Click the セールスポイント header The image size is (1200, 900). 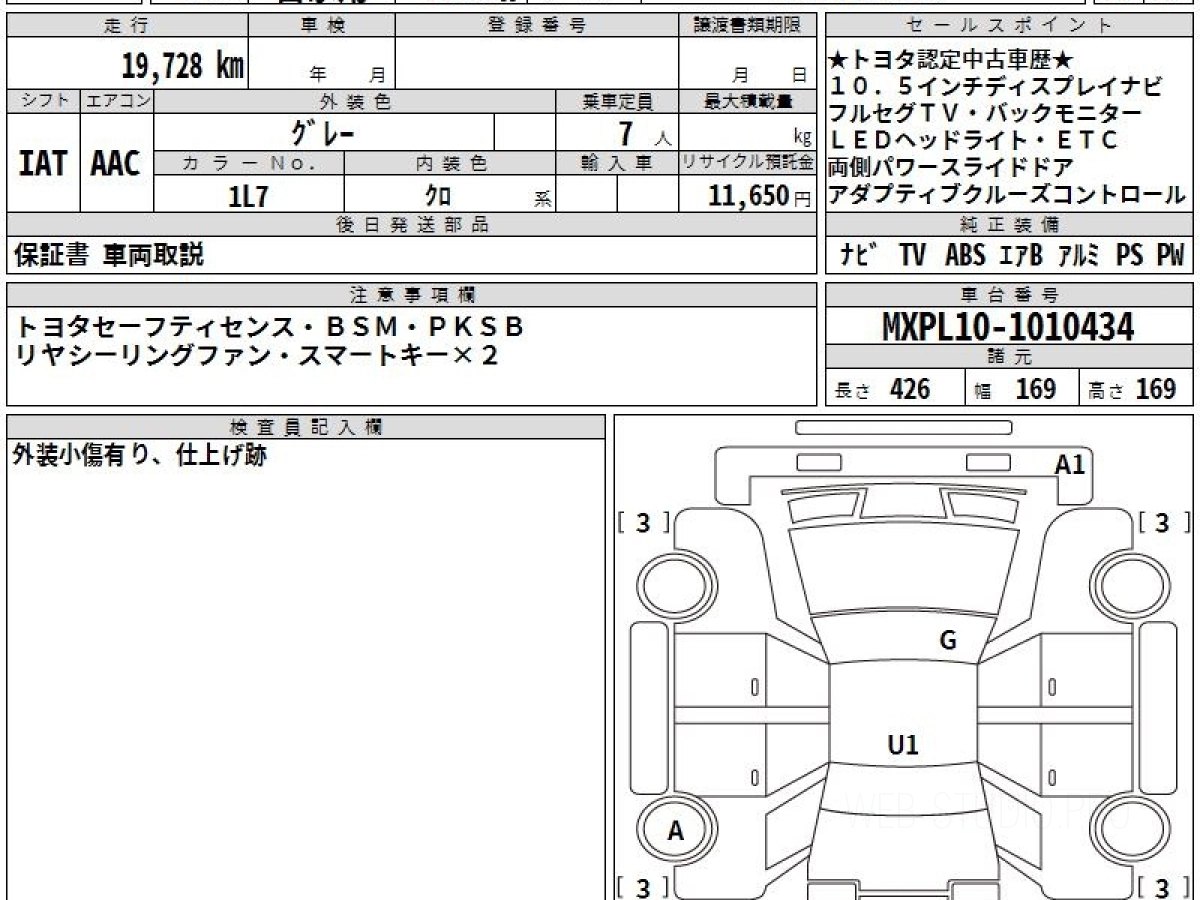(1009, 26)
